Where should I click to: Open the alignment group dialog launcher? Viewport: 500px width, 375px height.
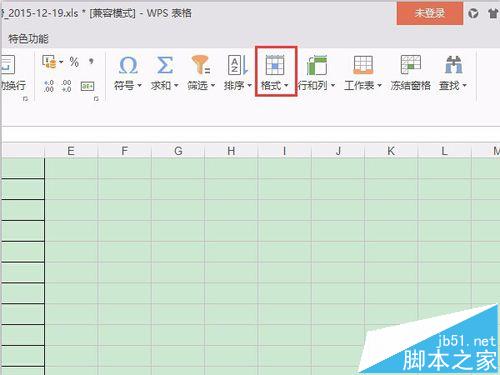coord(25,99)
